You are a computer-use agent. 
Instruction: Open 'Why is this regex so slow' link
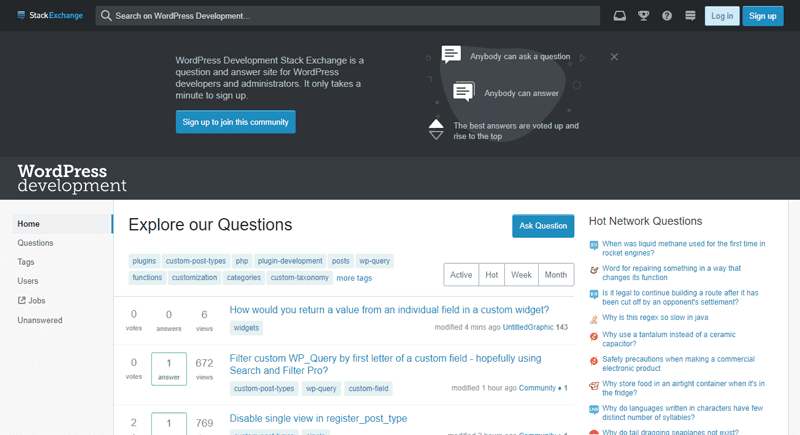[x=655, y=317]
